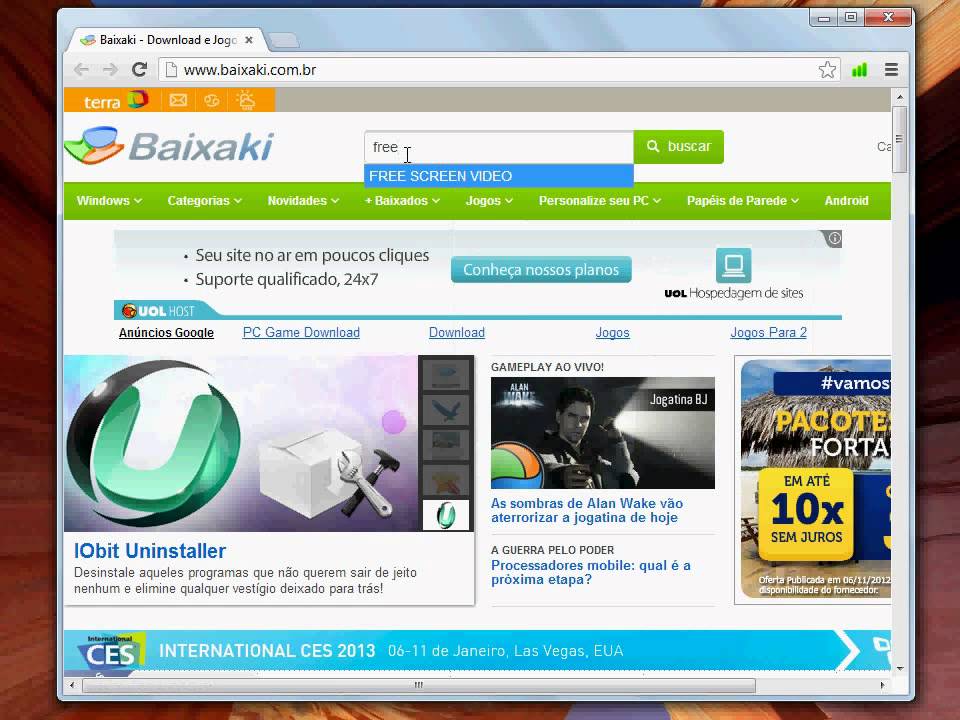Minimize the Chrome window

tap(824, 18)
